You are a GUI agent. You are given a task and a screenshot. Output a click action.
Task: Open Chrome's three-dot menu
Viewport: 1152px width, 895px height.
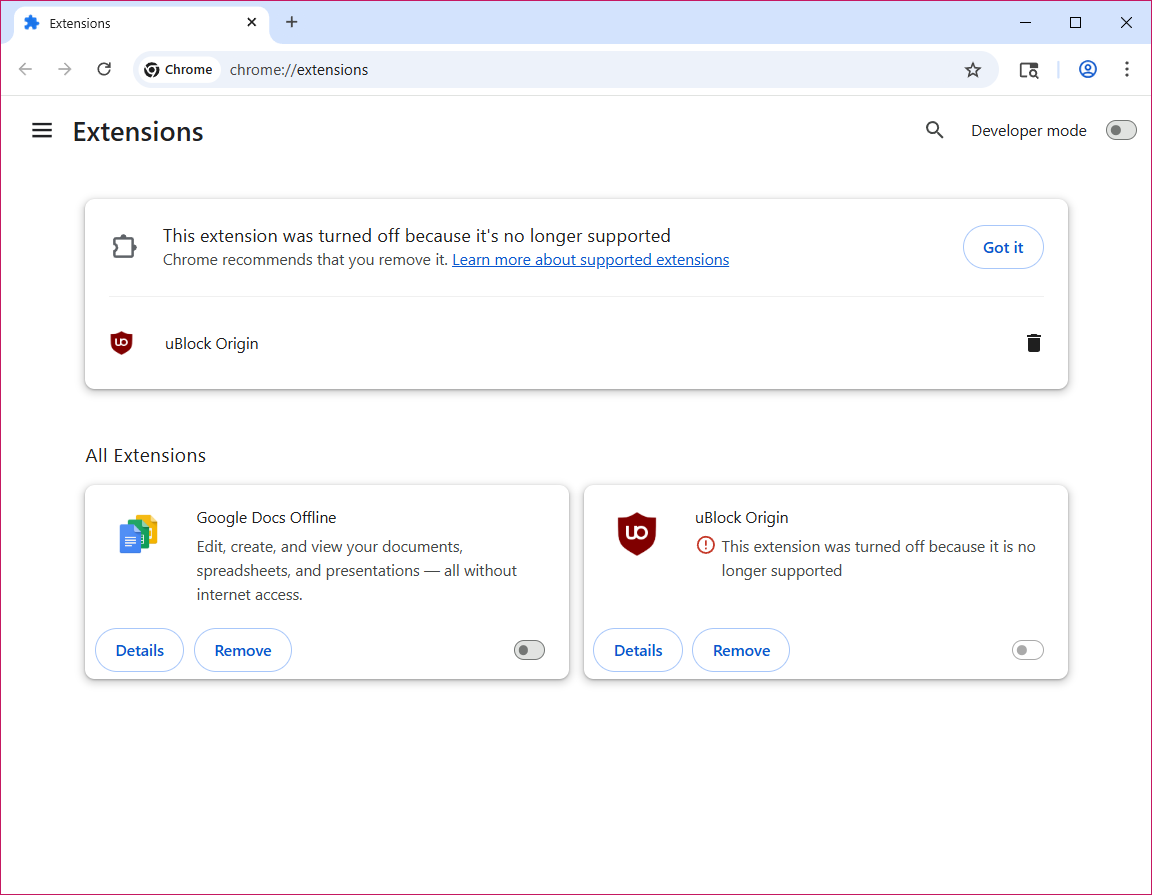1126,69
